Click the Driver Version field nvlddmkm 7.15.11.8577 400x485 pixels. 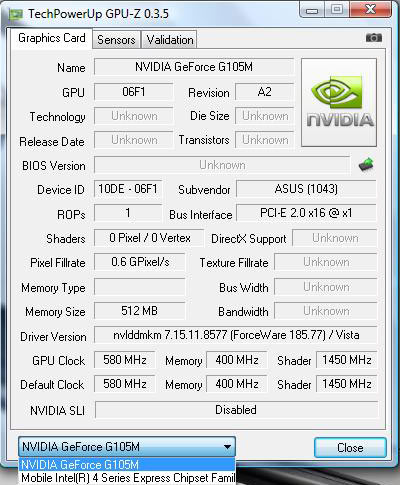pyautogui.click(x=236, y=335)
